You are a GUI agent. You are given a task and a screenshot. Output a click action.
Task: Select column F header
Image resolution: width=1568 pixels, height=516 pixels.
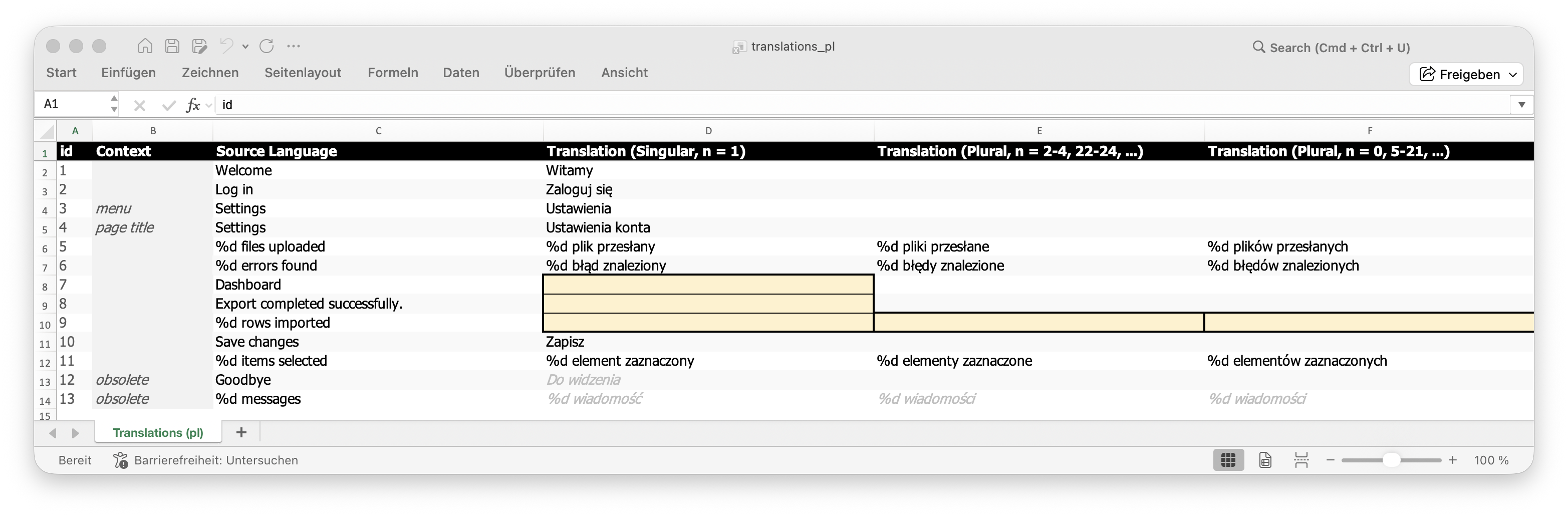[x=1370, y=131]
